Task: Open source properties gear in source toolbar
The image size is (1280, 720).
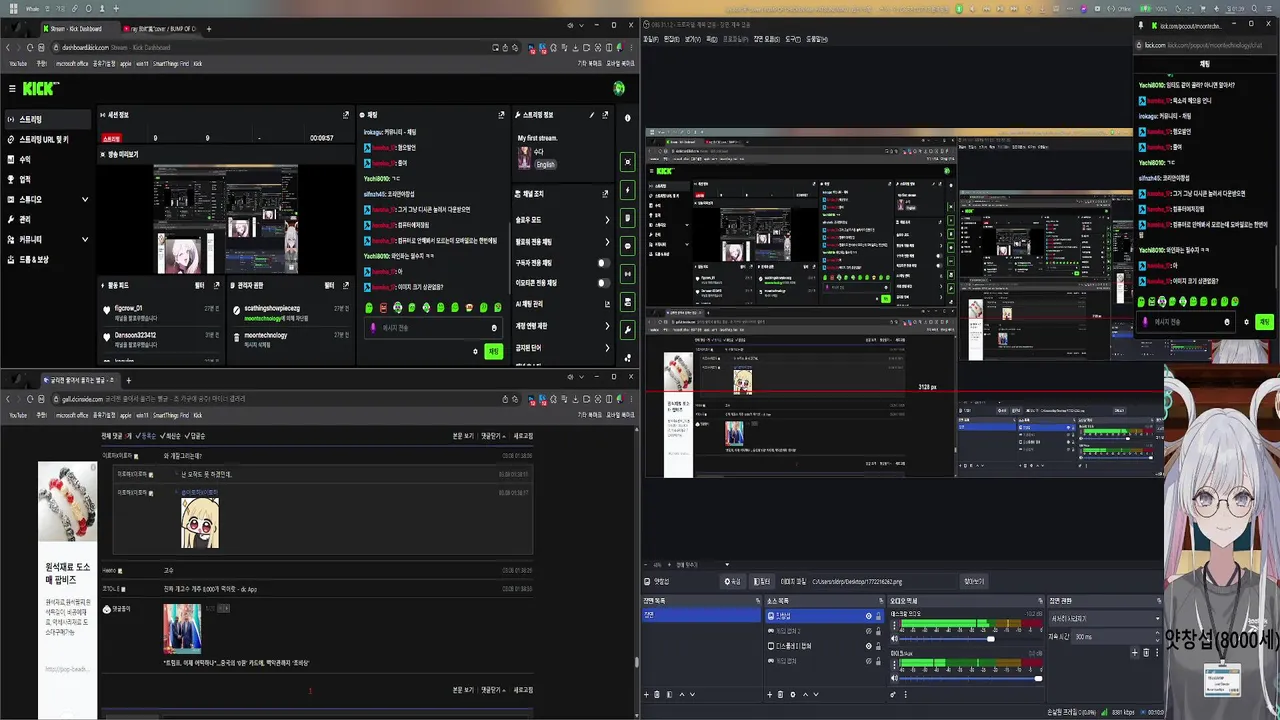Action: point(793,694)
